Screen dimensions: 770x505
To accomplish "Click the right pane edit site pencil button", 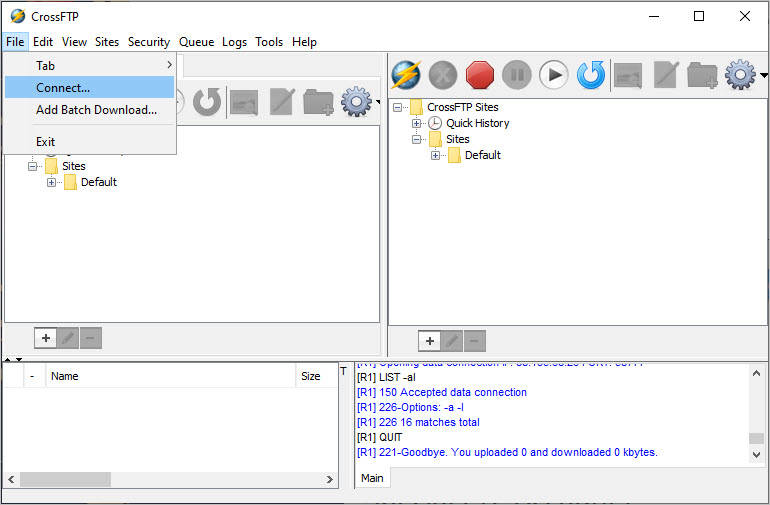I will pos(452,341).
